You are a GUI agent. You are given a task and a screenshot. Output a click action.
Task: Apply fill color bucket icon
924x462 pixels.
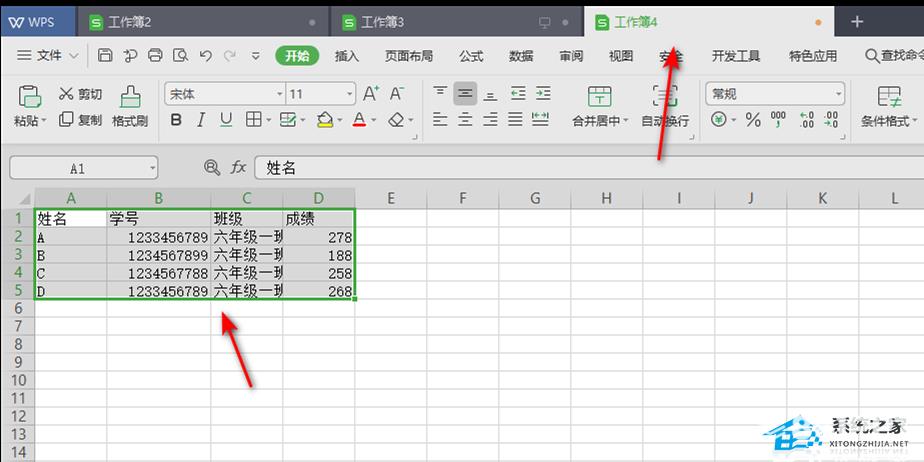[x=325, y=120]
